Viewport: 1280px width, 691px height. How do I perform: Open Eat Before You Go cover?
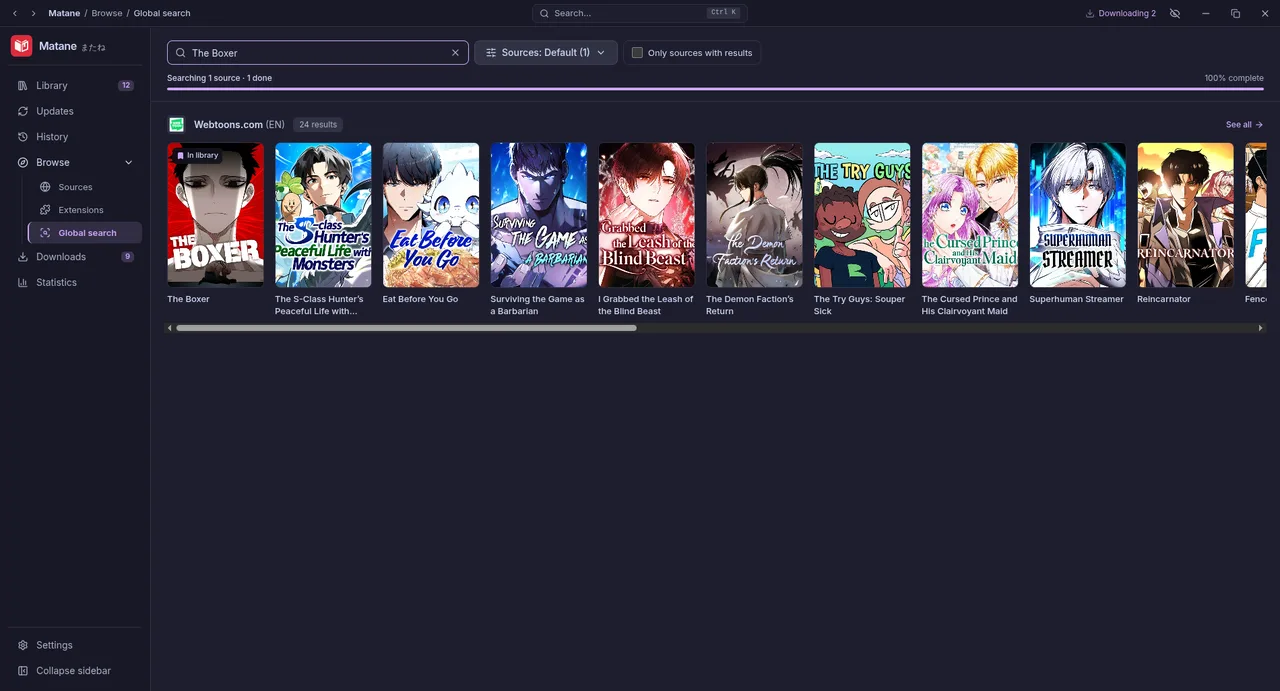tap(431, 215)
